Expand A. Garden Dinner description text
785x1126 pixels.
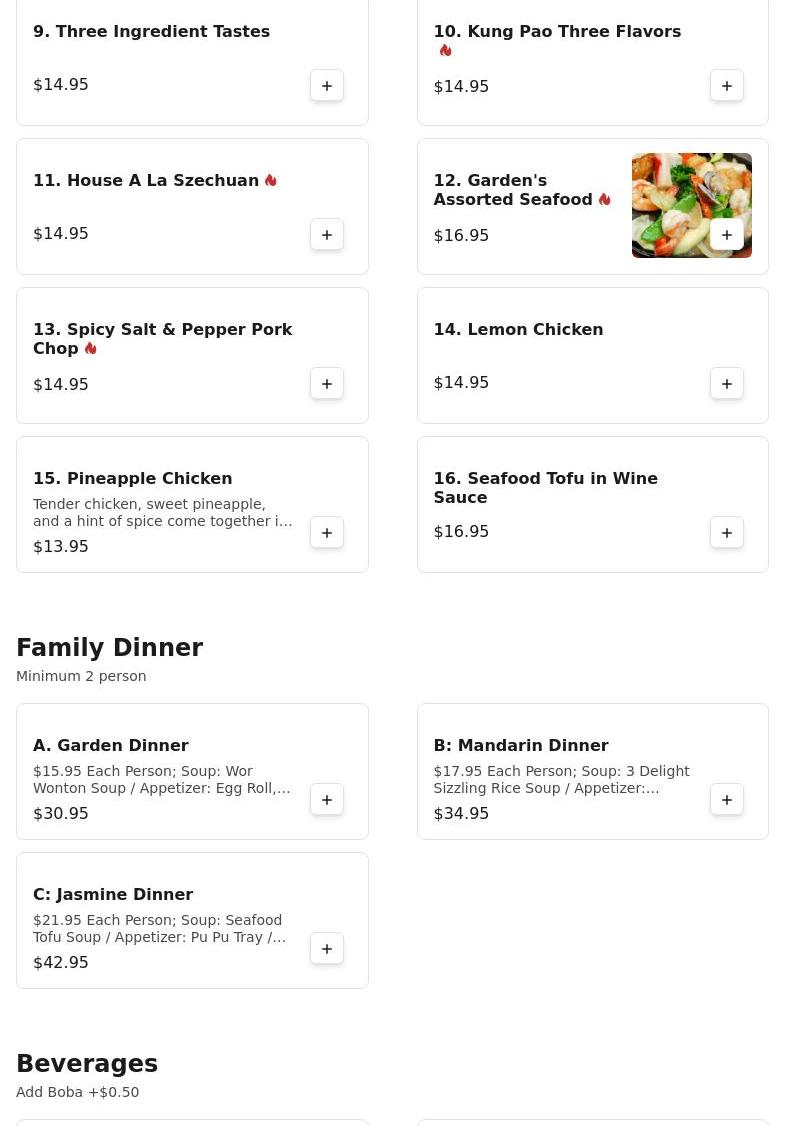[162, 780]
